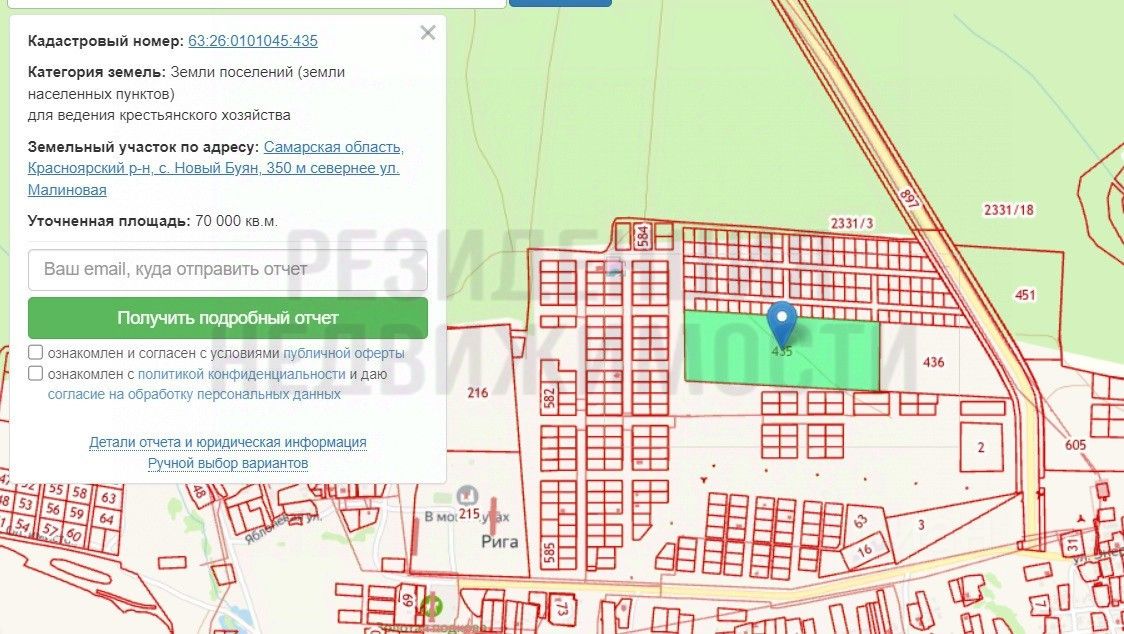Image resolution: width=1124 pixels, height=634 pixels.
Task: Select parcel labeled 605 on map
Action: (x=1075, y=445)
